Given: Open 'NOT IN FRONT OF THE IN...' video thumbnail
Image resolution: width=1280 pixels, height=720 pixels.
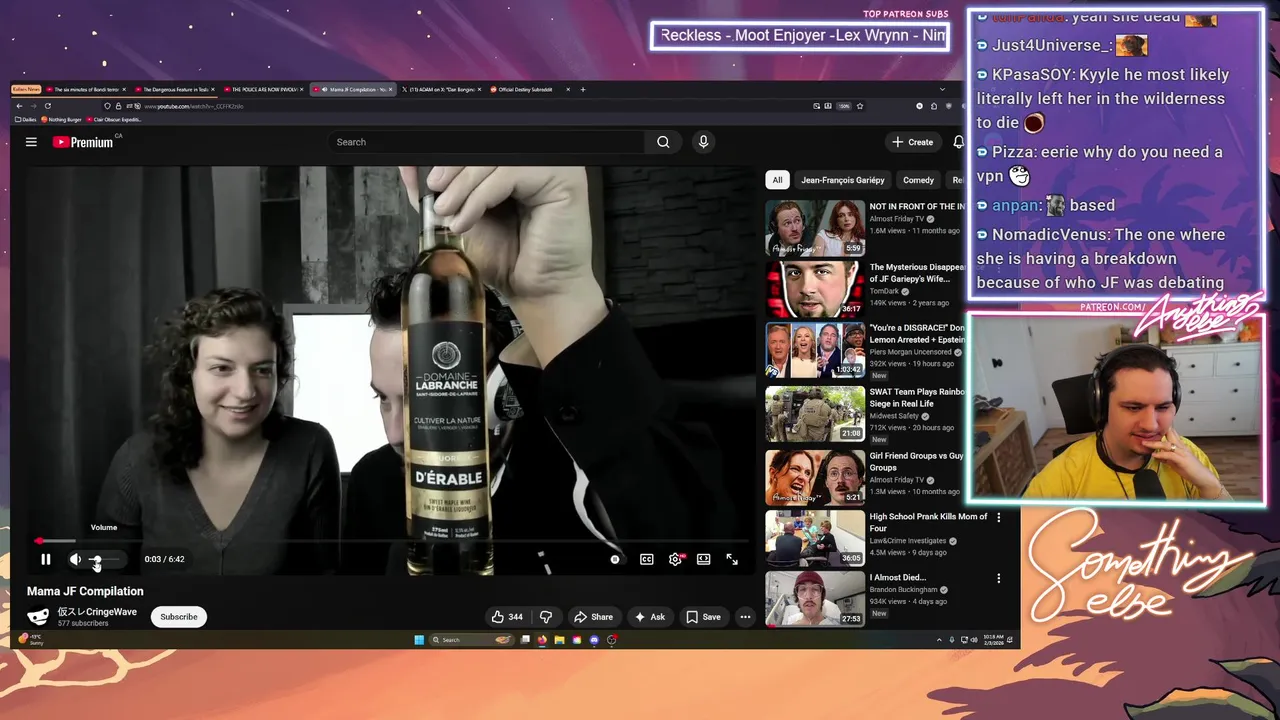Looking at the screenshot, I should pos(815,228).
